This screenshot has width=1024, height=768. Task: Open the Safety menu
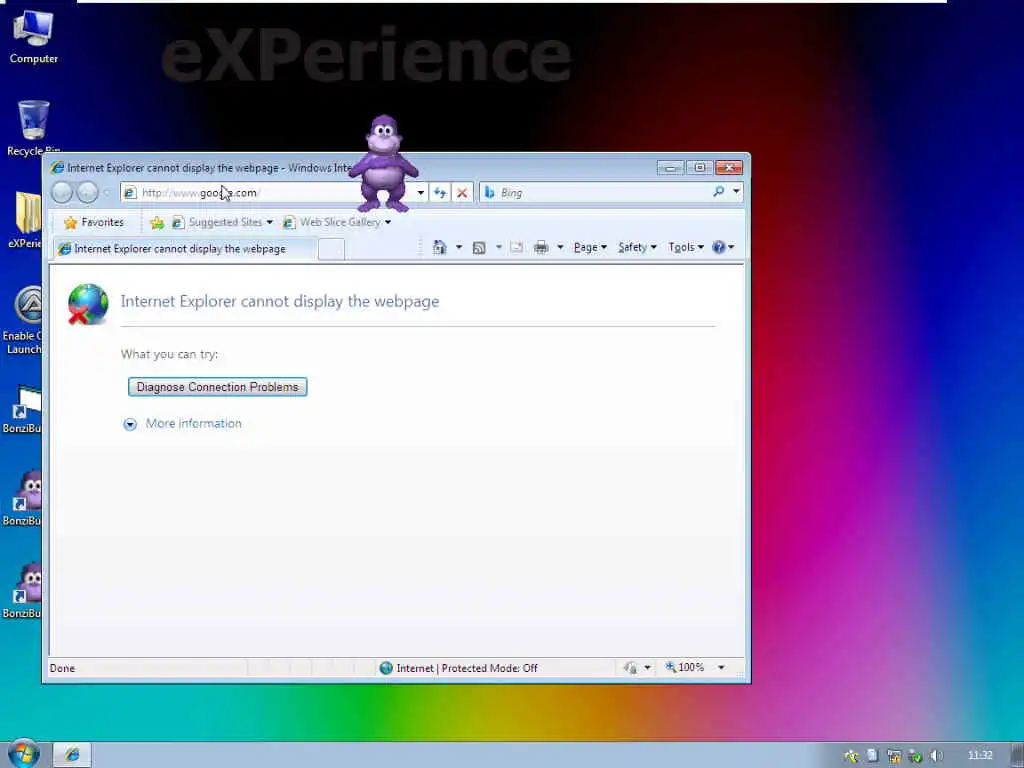pos(637,248)
